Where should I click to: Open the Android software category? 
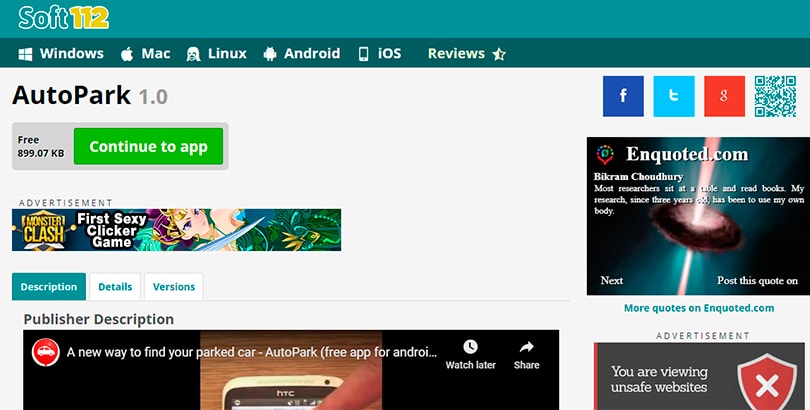(302, 54)
